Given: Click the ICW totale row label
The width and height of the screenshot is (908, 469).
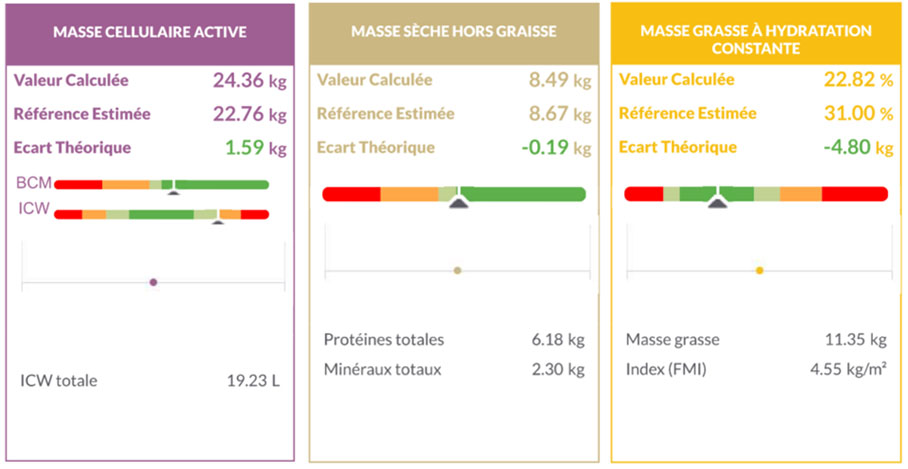Looking at the screenshot, I should tap(59, 381).
